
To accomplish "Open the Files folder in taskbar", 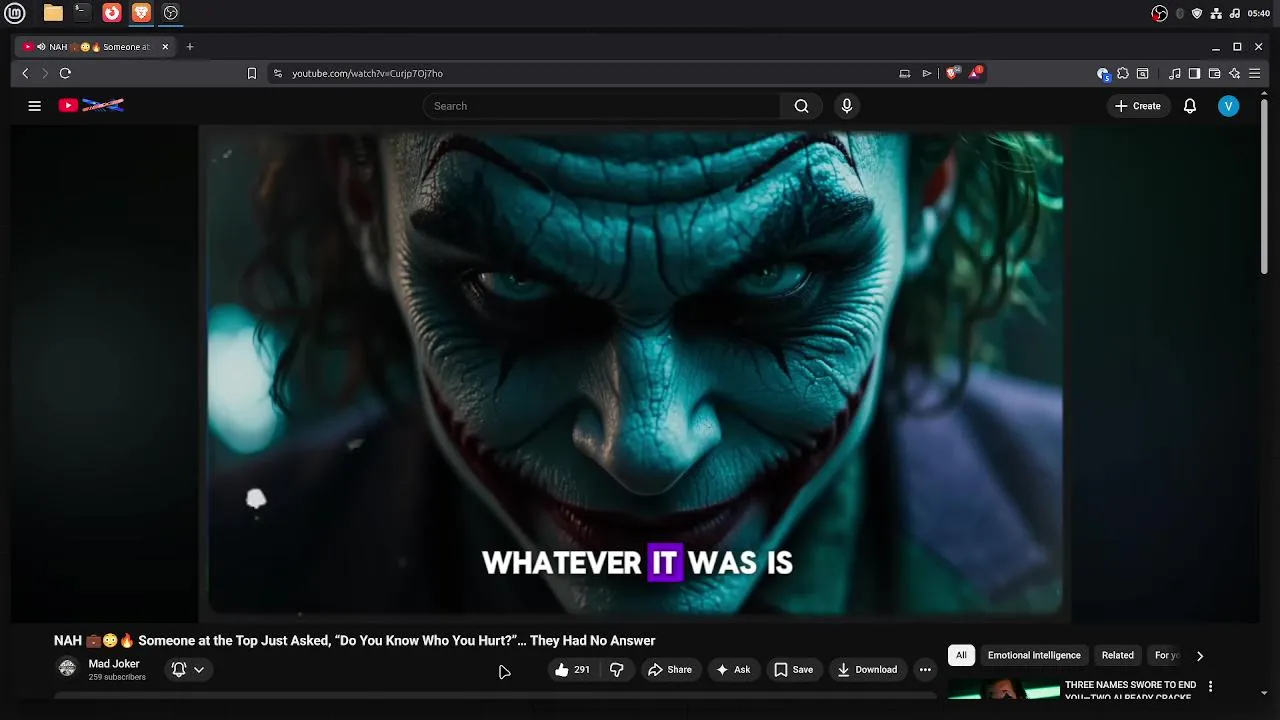I will [53, 13].
